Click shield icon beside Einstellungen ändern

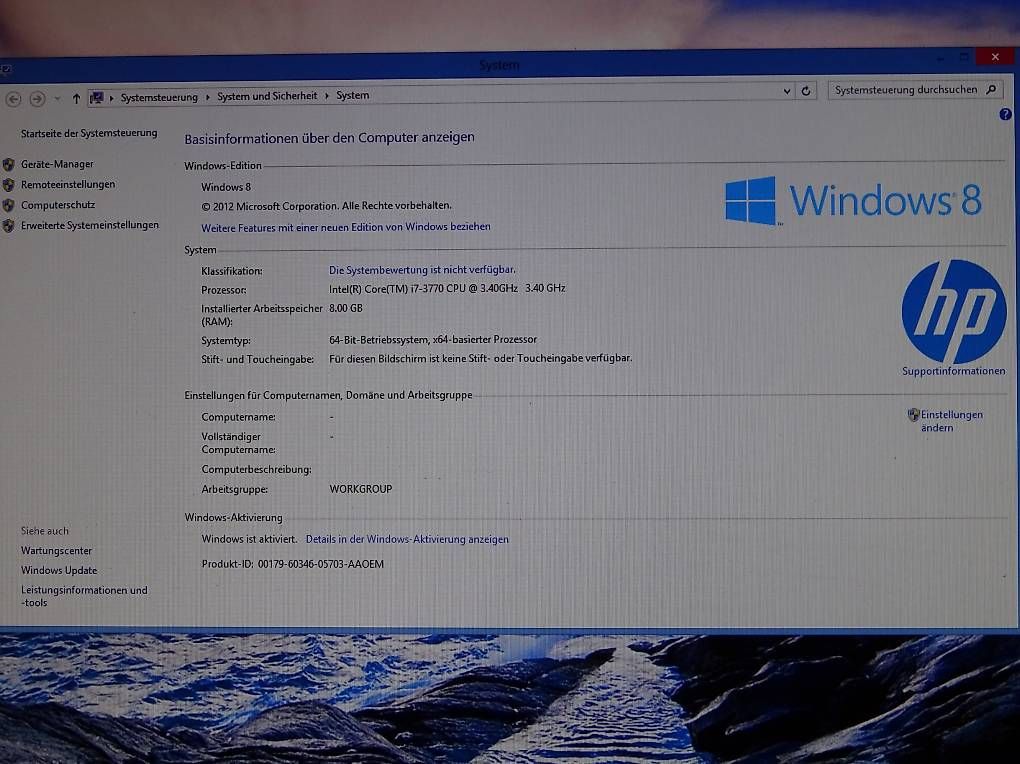click(x=913, y=415)
